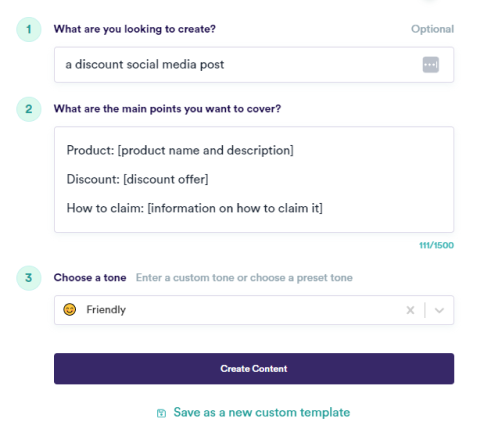491x435 pixels.
Task: Click the How to claim line
Action: [x=195, y=208]
